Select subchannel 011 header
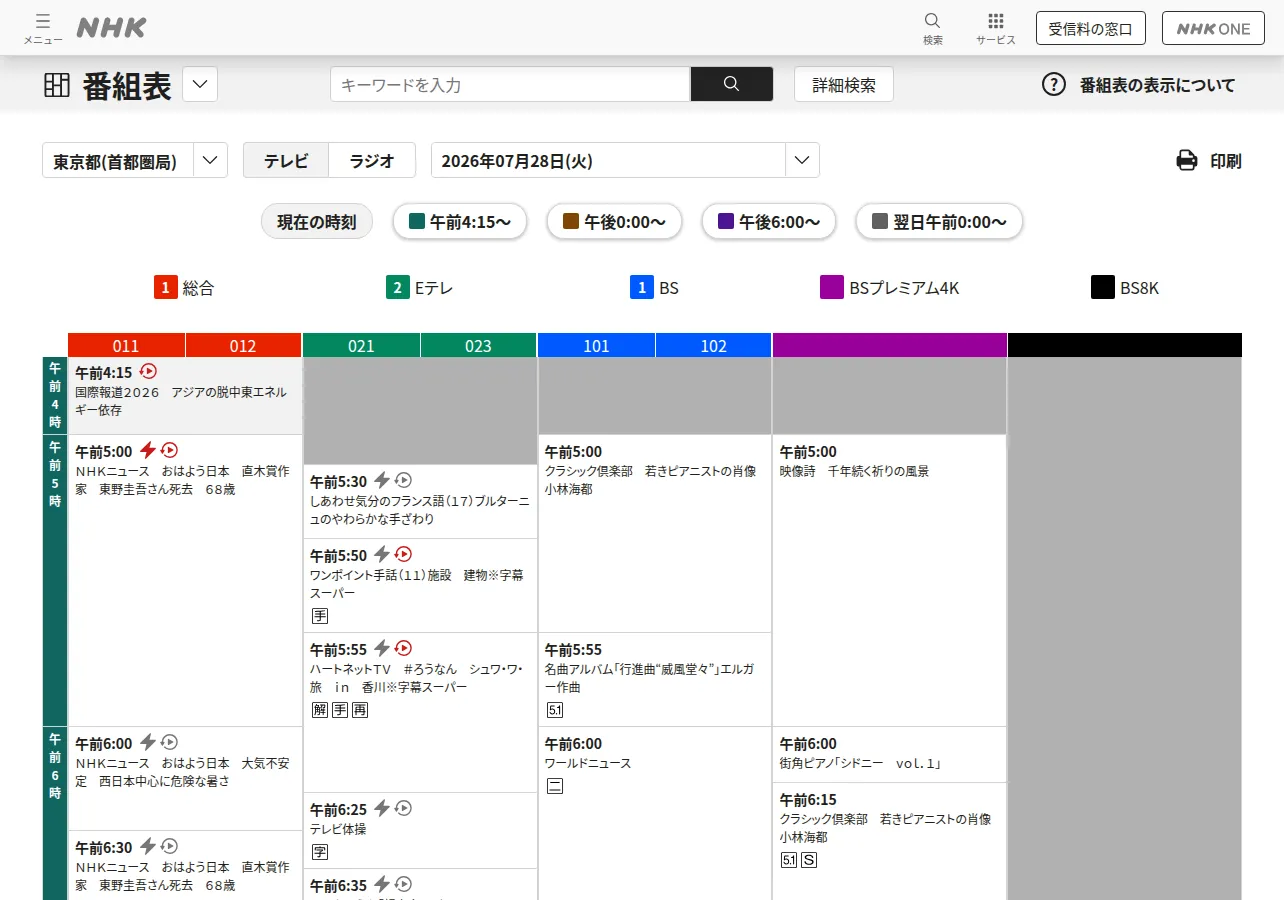Viewport: 1284px width, 900px height. pyautogui.click(x=126, y=345)
